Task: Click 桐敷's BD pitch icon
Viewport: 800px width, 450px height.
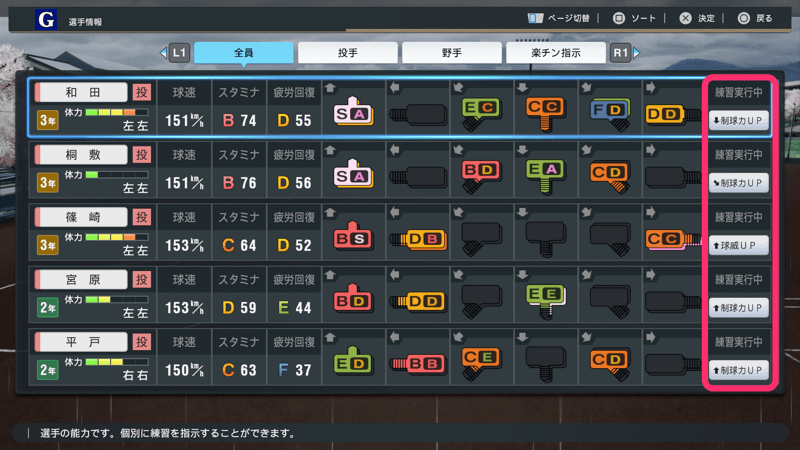Action: pos(481,176)
